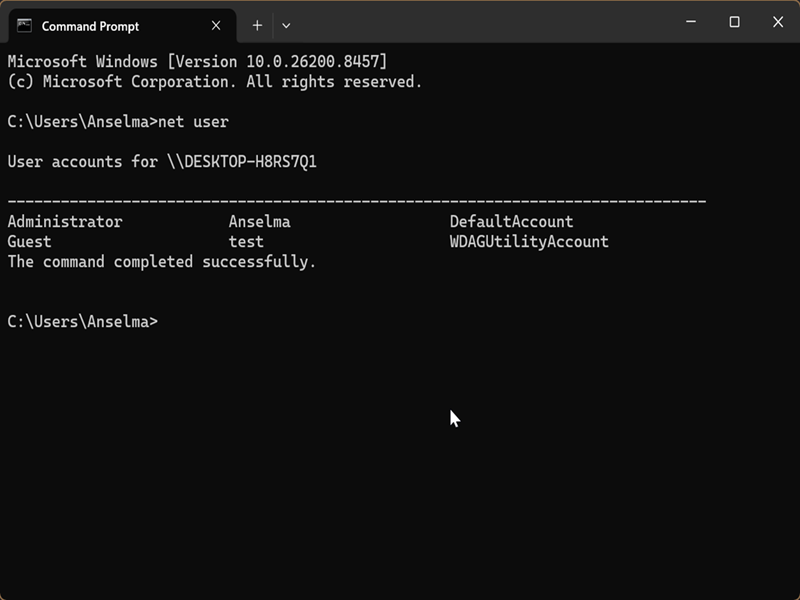Close the terminal window
Viewport: 800px width, 600px height.
778,22
